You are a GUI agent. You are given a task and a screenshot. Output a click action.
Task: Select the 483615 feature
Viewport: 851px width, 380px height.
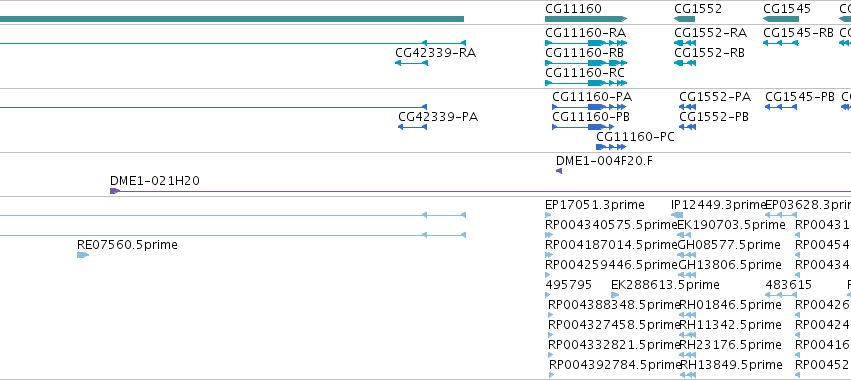pos(789,285)
